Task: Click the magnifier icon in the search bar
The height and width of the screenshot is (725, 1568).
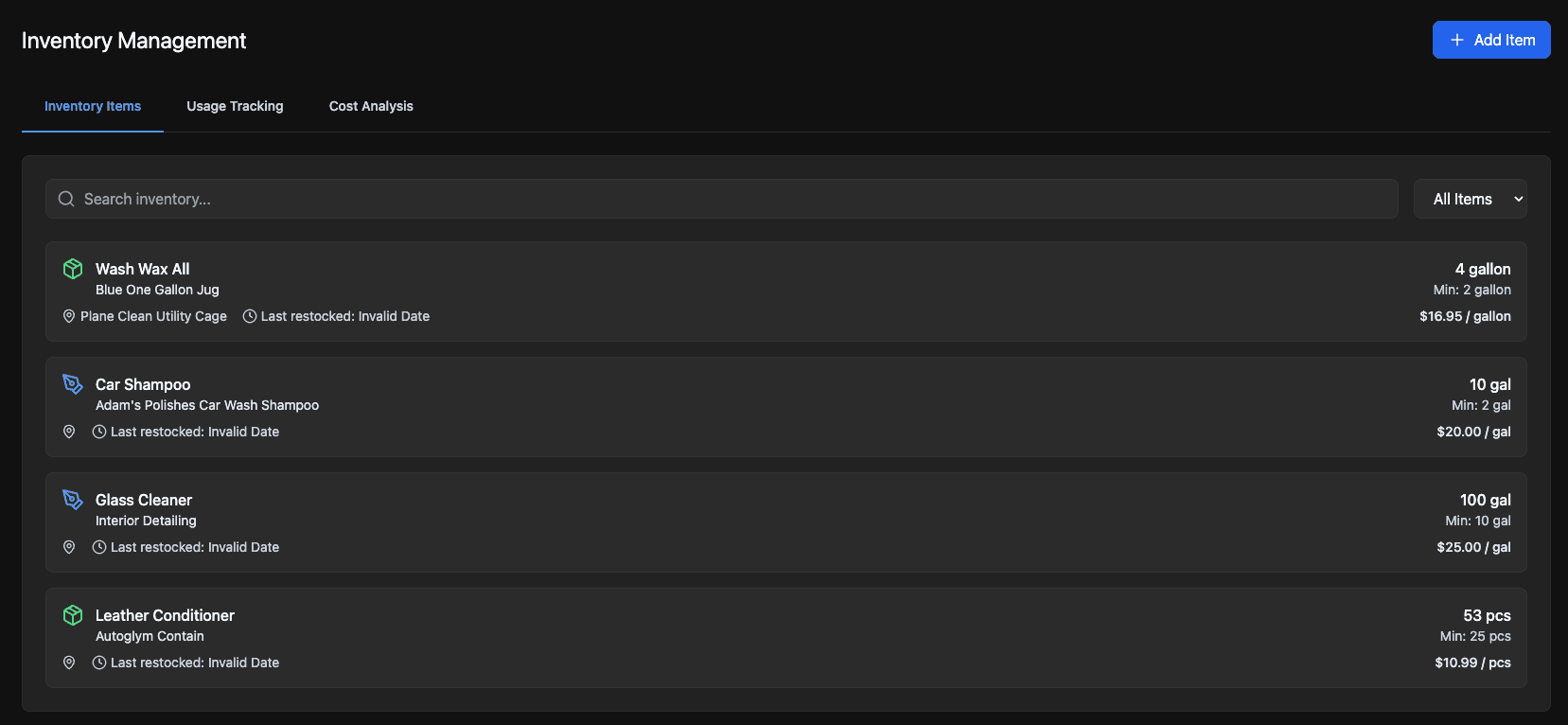Action: coord(66,199)
